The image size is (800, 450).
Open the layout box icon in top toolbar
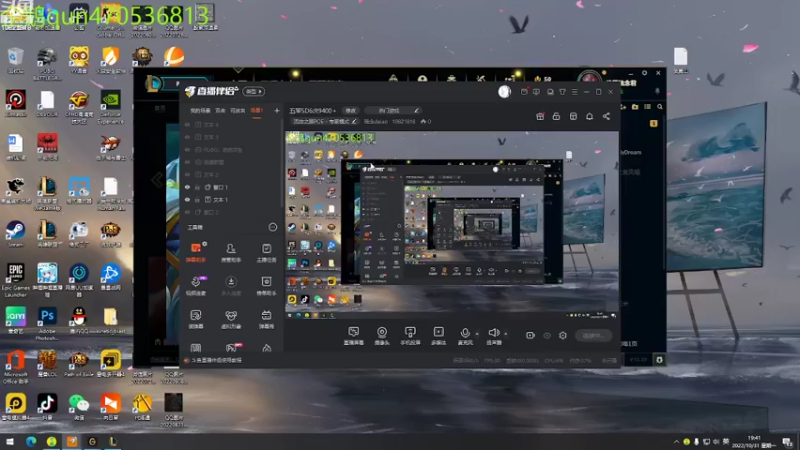(573, 116)
